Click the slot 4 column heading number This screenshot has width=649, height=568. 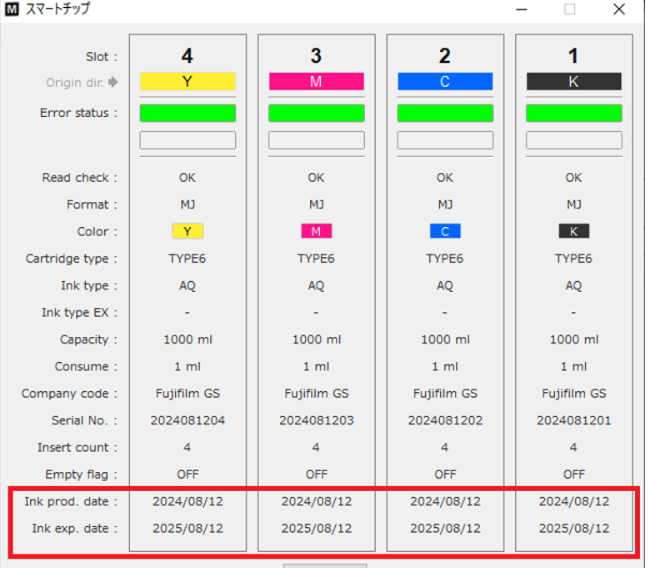(187, 55)
